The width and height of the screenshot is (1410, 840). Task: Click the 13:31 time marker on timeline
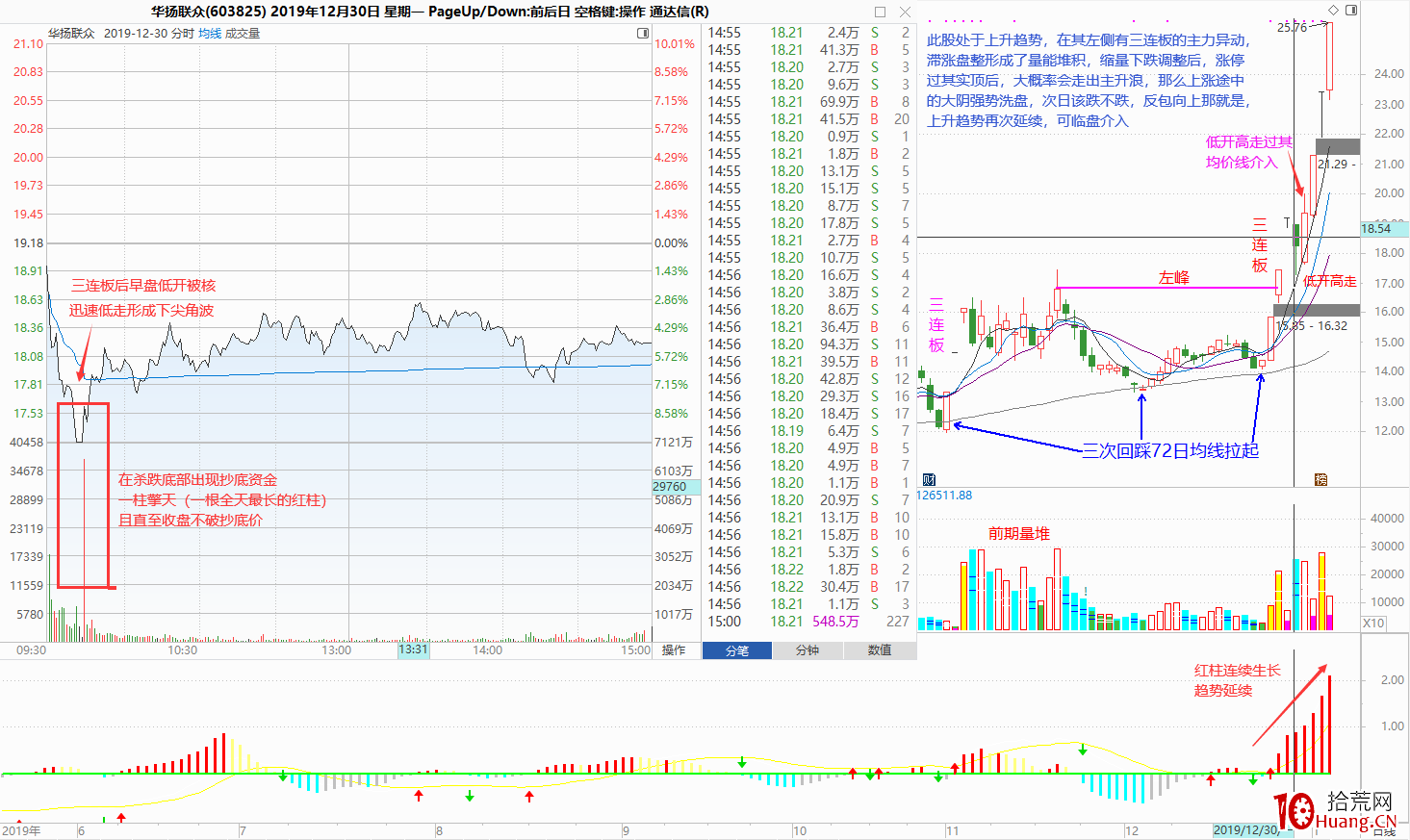pyautogui.click(x=413, y=649)
